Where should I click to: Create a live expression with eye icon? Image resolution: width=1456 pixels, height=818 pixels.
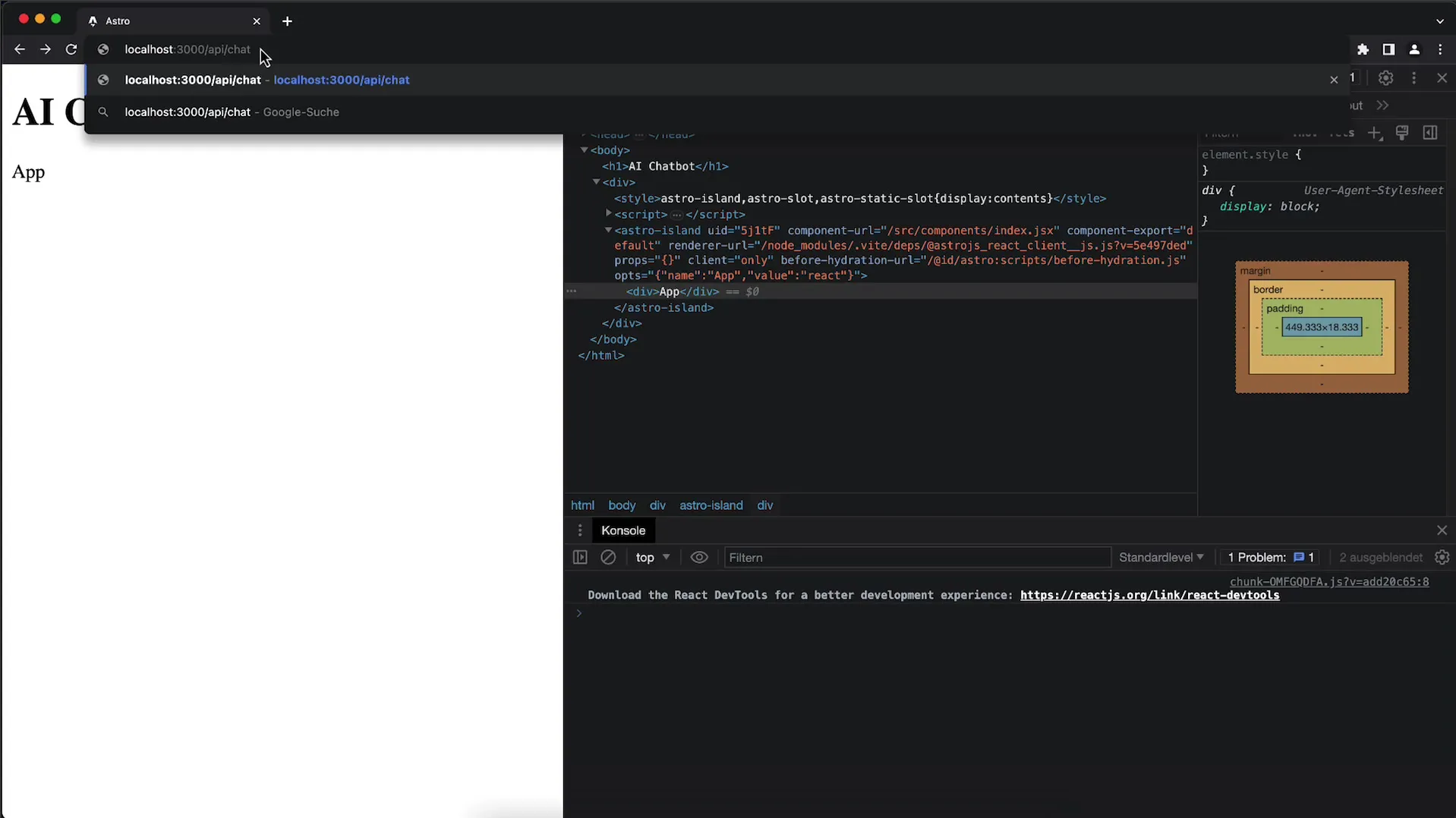pos(699,558)
